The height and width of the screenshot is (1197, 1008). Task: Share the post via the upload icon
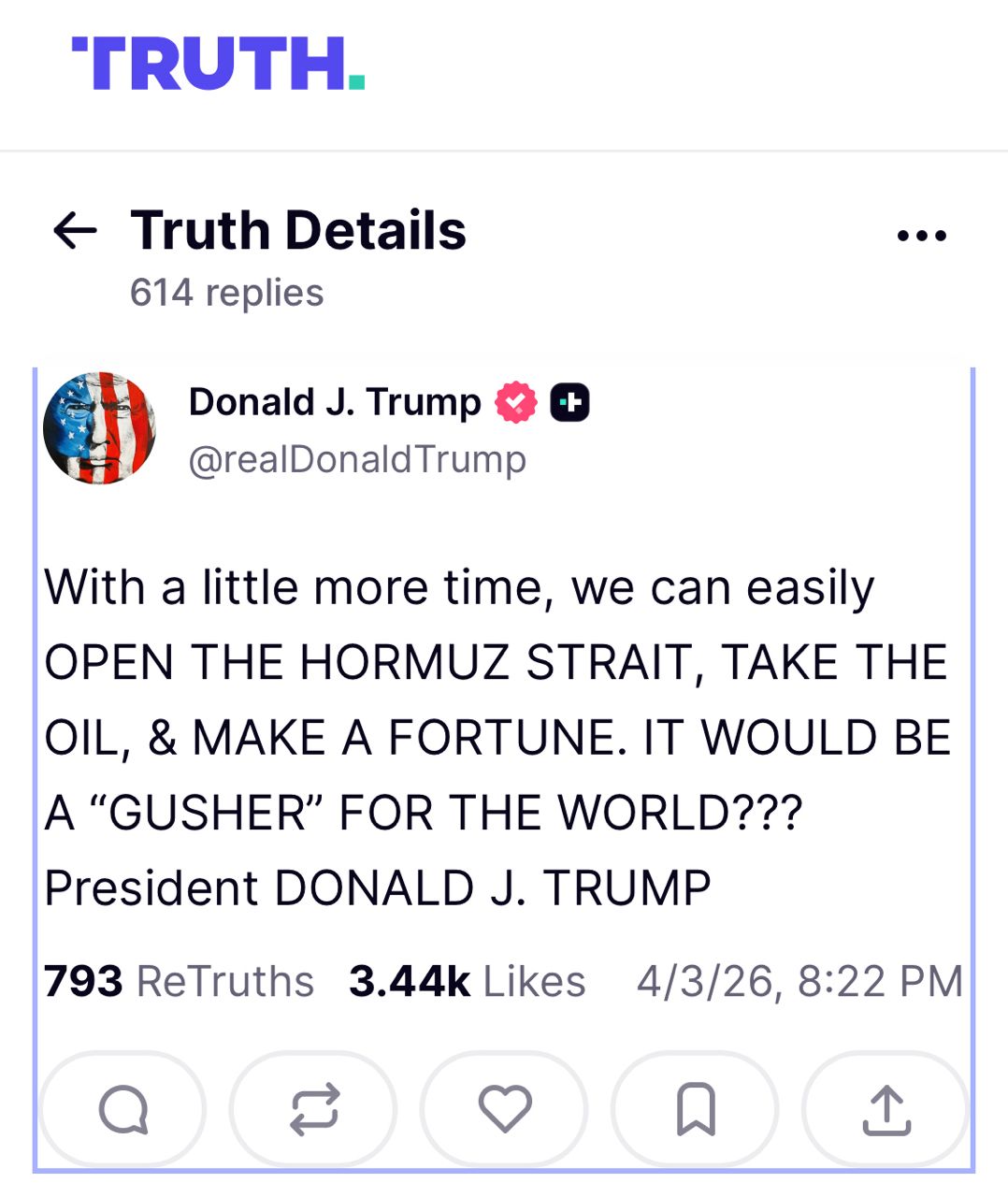886,1110
